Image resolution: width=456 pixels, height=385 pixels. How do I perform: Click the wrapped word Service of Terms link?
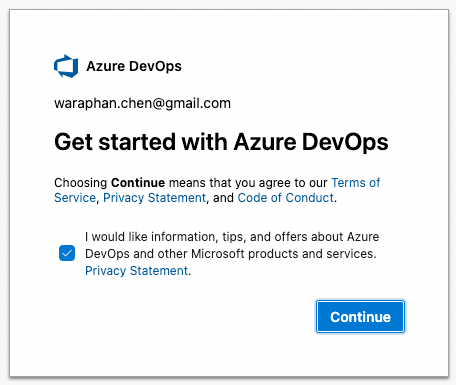tap(75, 198)
